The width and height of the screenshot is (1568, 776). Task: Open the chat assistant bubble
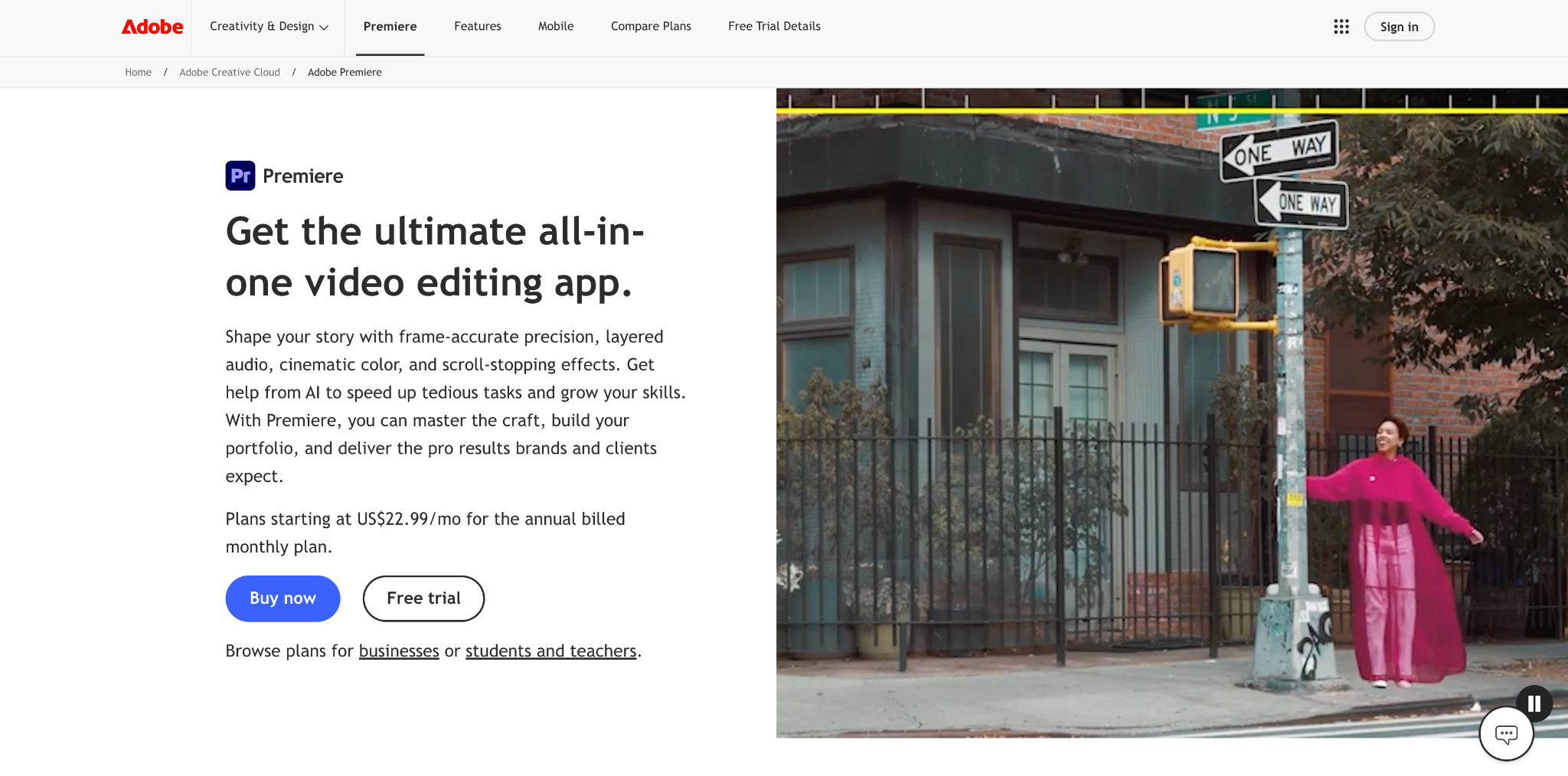[1506, 734]
